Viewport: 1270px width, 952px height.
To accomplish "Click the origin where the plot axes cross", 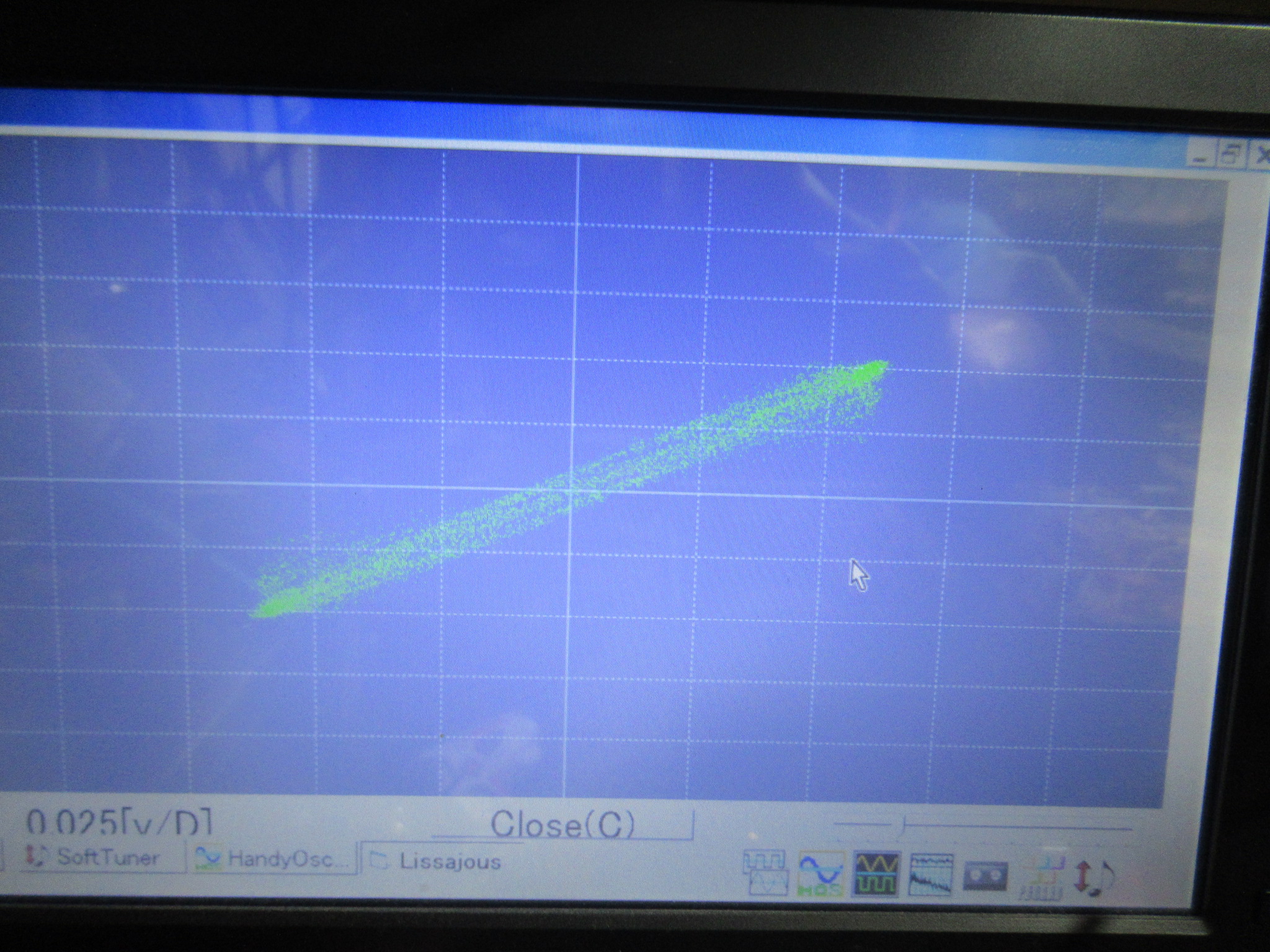I will 571,489.
